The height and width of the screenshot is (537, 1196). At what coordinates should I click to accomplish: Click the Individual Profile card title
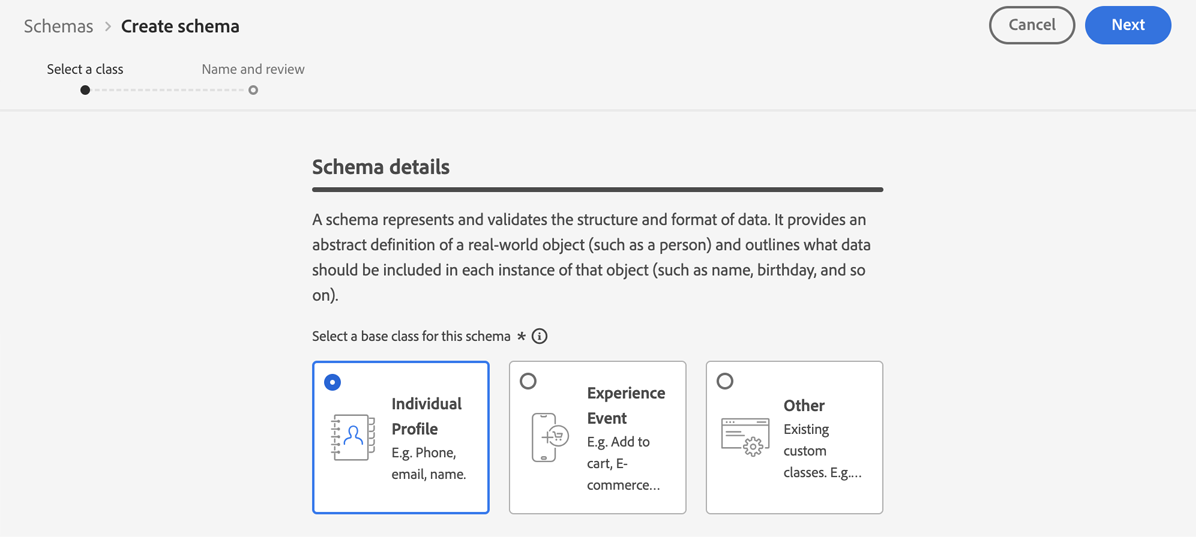coord(426,416)
